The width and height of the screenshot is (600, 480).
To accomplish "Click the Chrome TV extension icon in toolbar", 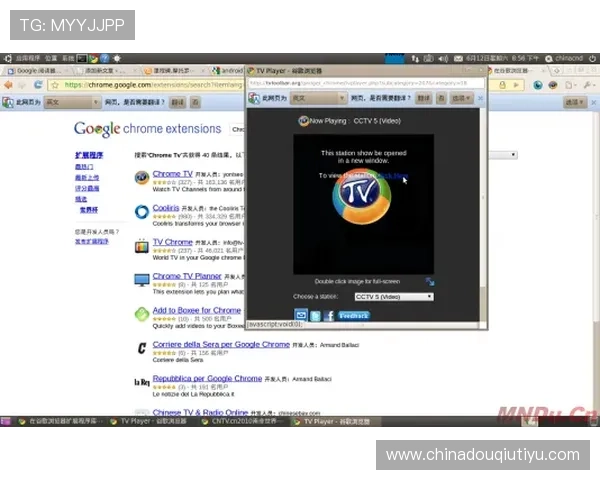I will point(553,85).
